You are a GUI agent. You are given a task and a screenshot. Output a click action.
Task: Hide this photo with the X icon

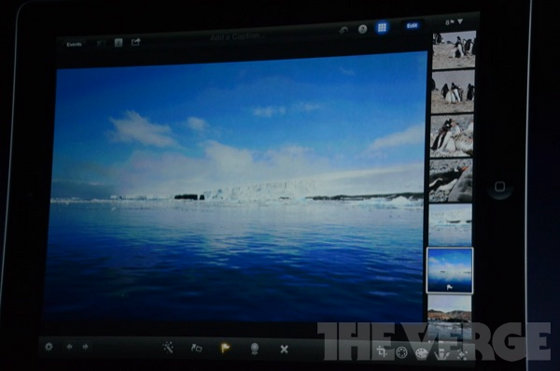284,349
